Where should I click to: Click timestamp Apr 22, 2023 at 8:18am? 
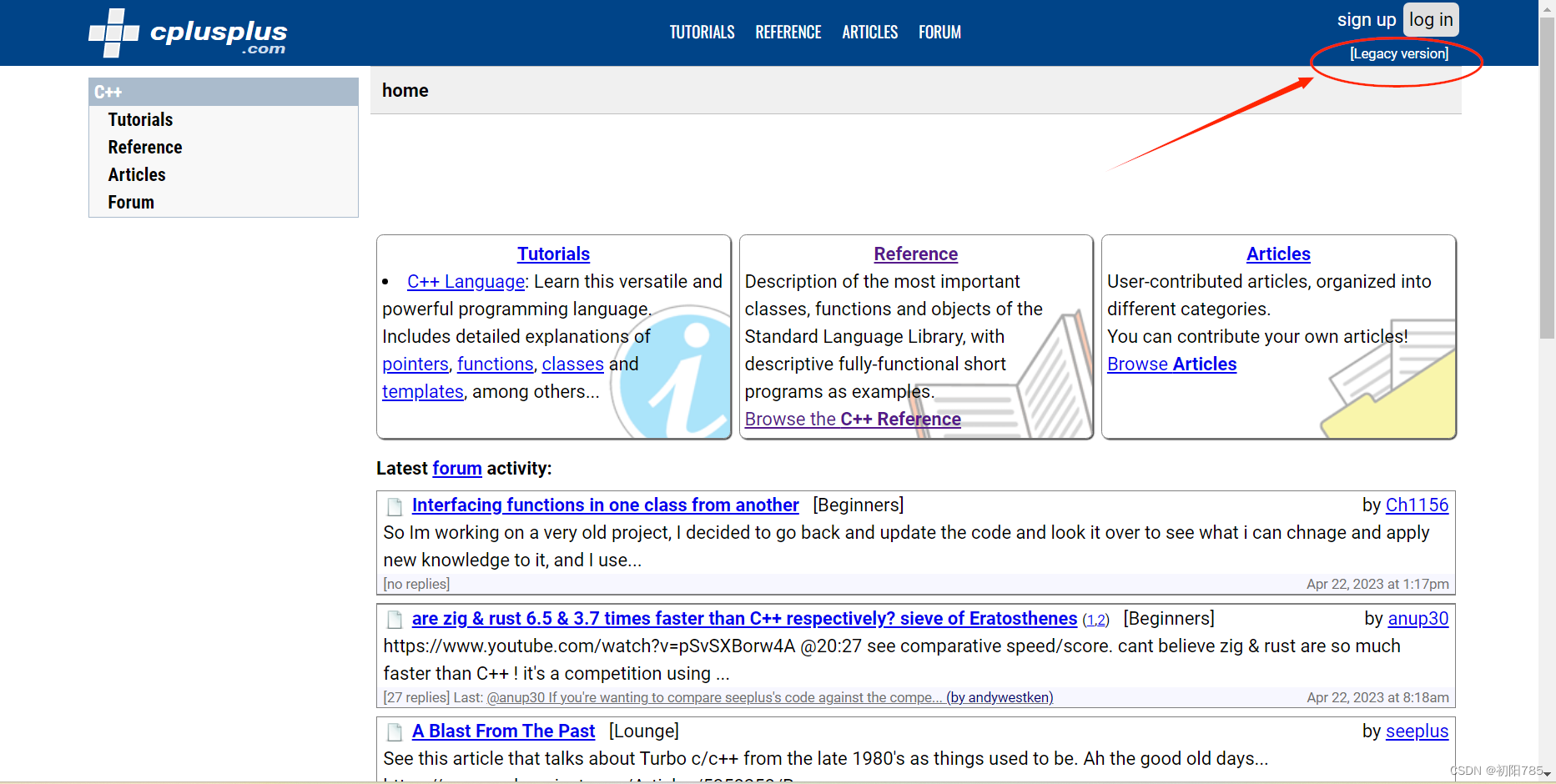(x=1377, y=698)
